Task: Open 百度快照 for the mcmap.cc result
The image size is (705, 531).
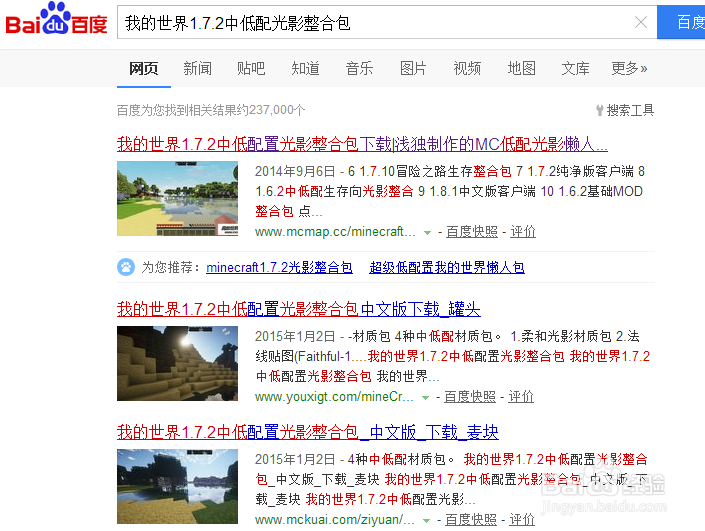Action: (x=472, y=232)
